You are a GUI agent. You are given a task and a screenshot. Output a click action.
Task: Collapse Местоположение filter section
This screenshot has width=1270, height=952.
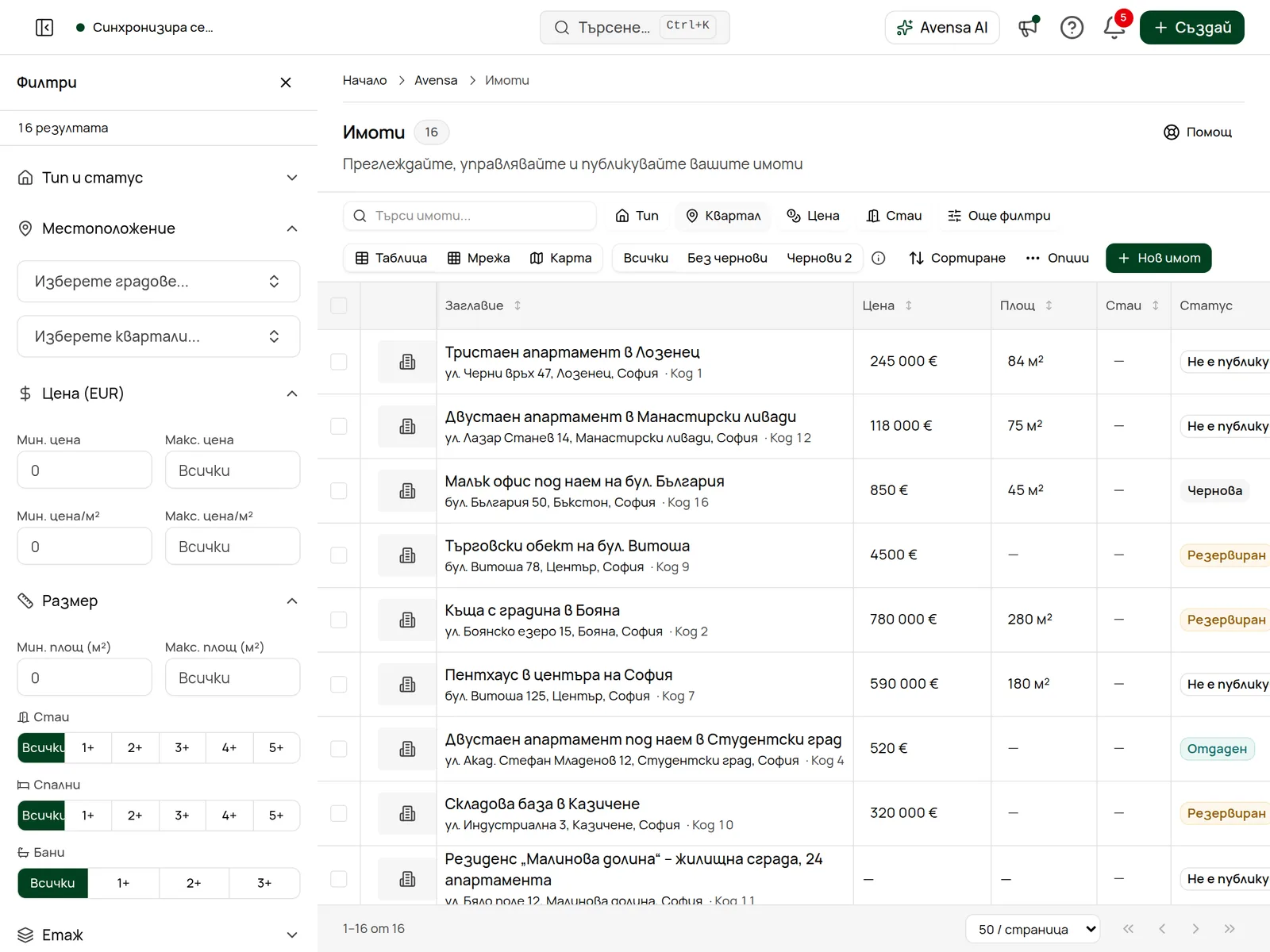coord(159,228)
